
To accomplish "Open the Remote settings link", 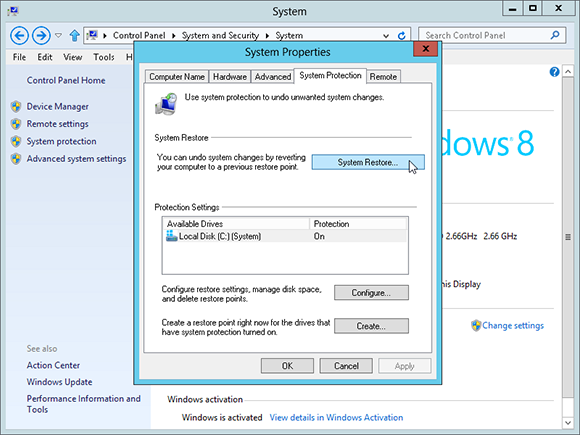I will (57, 124).
